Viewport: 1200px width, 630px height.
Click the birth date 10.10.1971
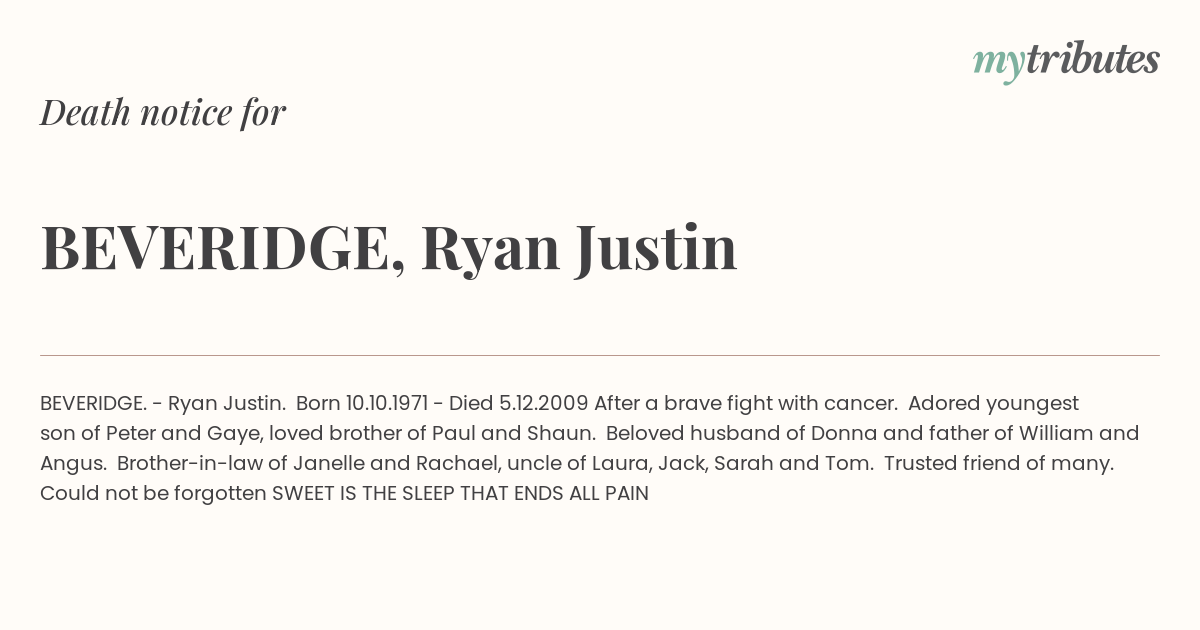click(x=387, y=404)
